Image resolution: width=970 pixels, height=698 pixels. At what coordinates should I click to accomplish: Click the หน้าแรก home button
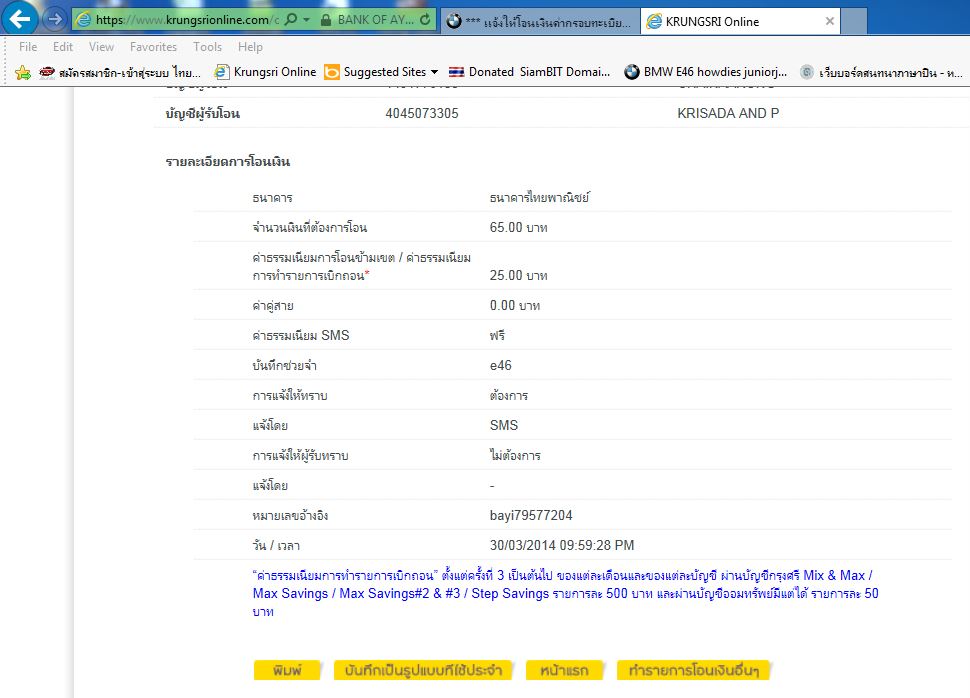coord(564,670)
